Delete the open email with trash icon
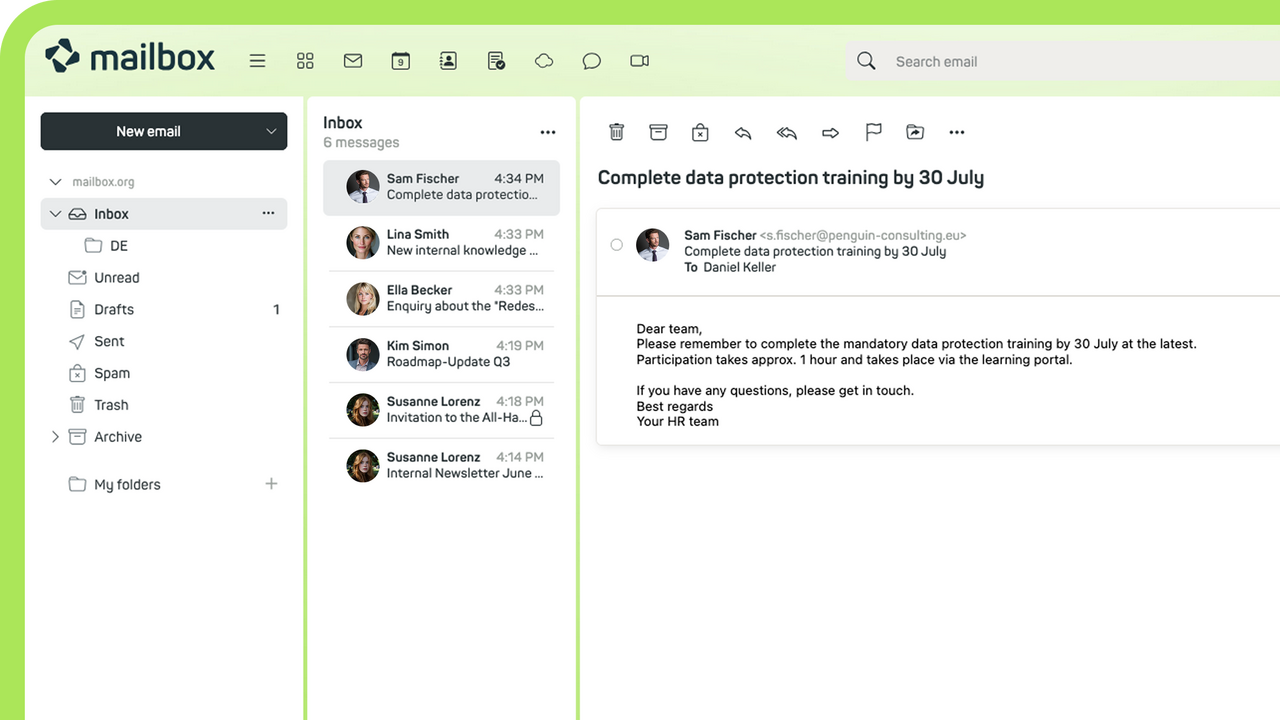 [617, 132]
